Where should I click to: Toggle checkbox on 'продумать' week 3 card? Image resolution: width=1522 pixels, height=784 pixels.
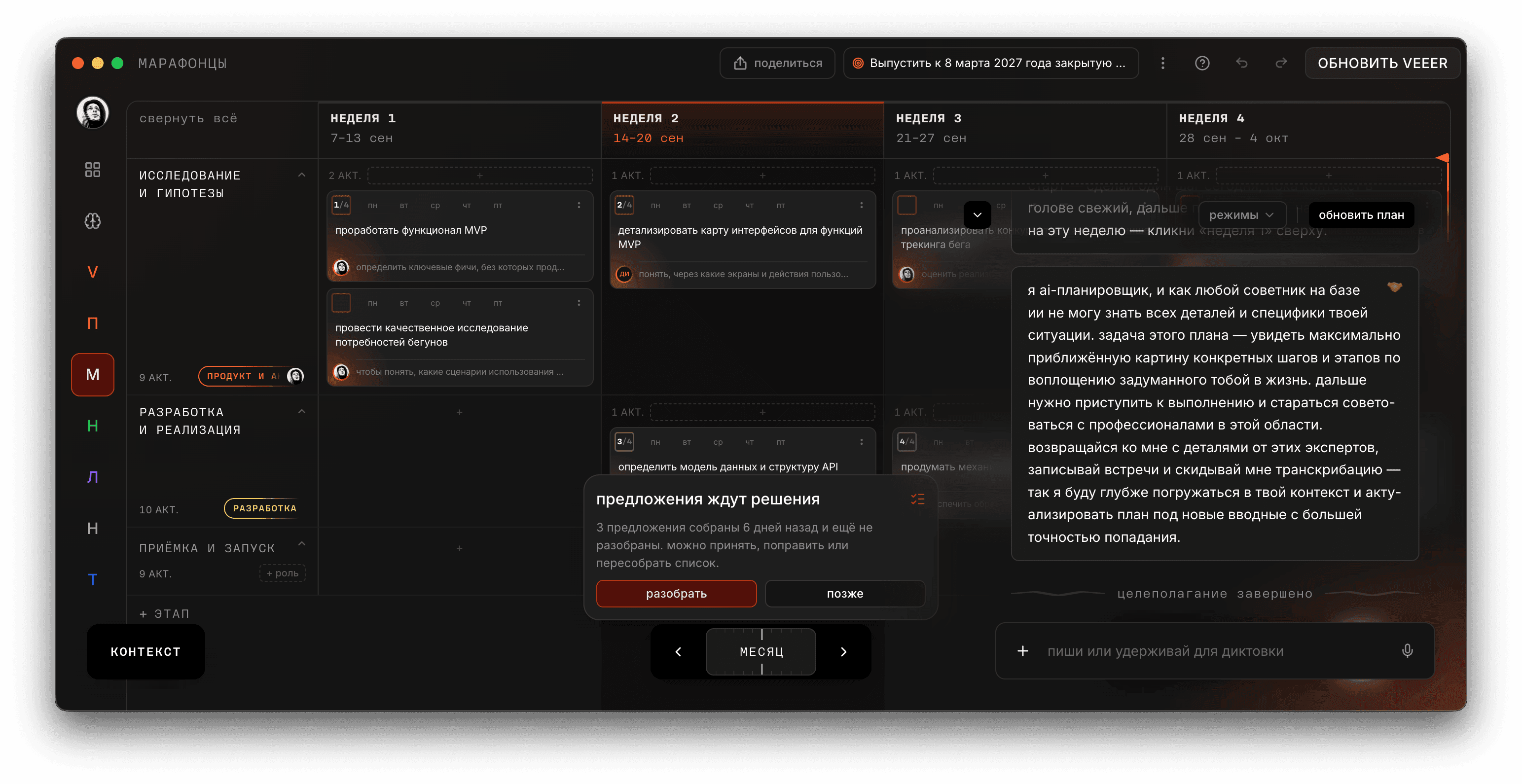907,441
